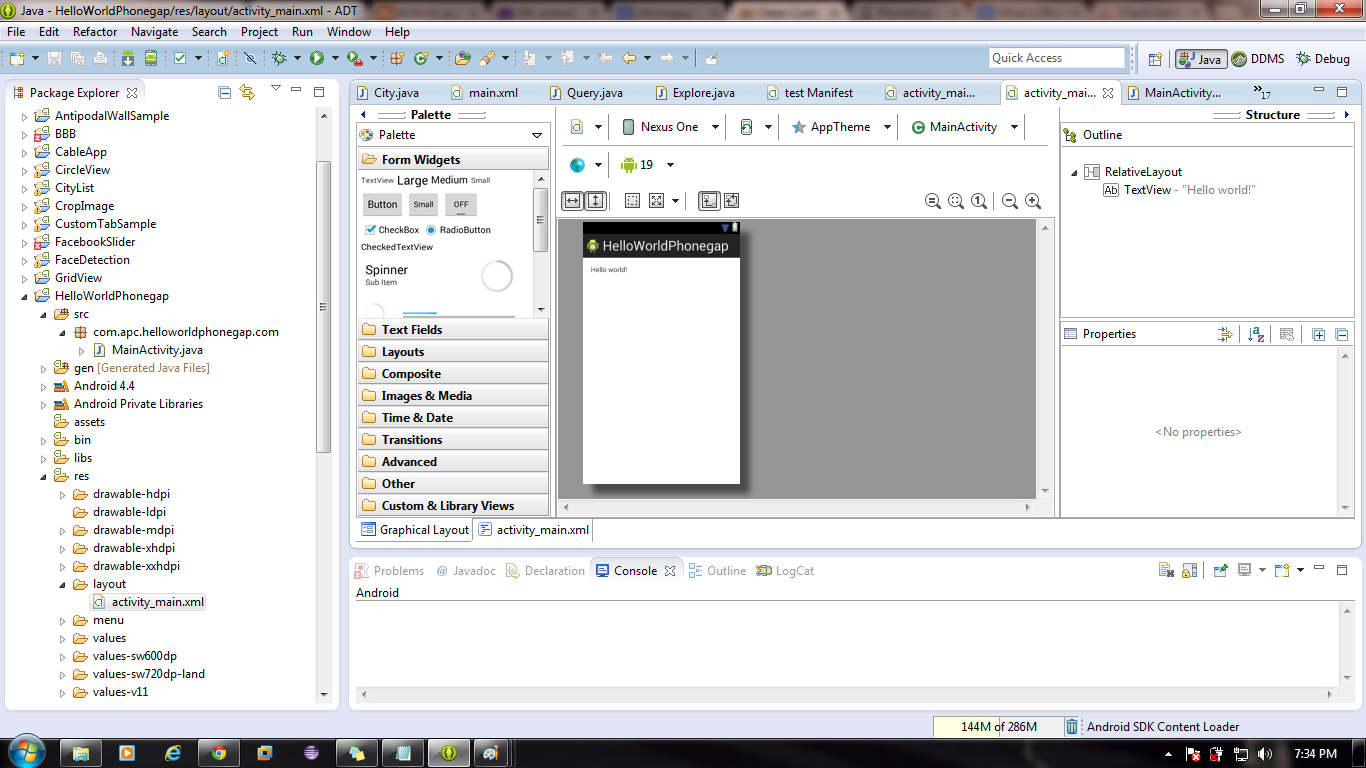The height and width of the screenshot is (768, 1366).
Task: Zoom layout to 100 percent
Action: 979,201
